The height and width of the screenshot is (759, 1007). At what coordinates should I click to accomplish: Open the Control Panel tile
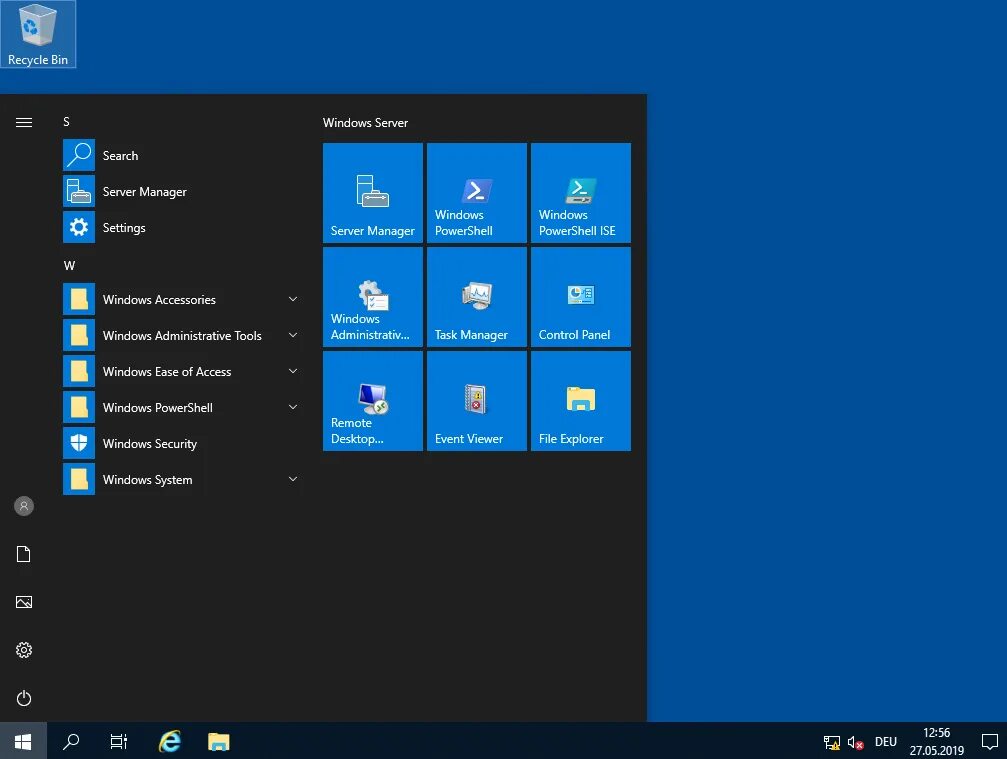pos(581,297)
